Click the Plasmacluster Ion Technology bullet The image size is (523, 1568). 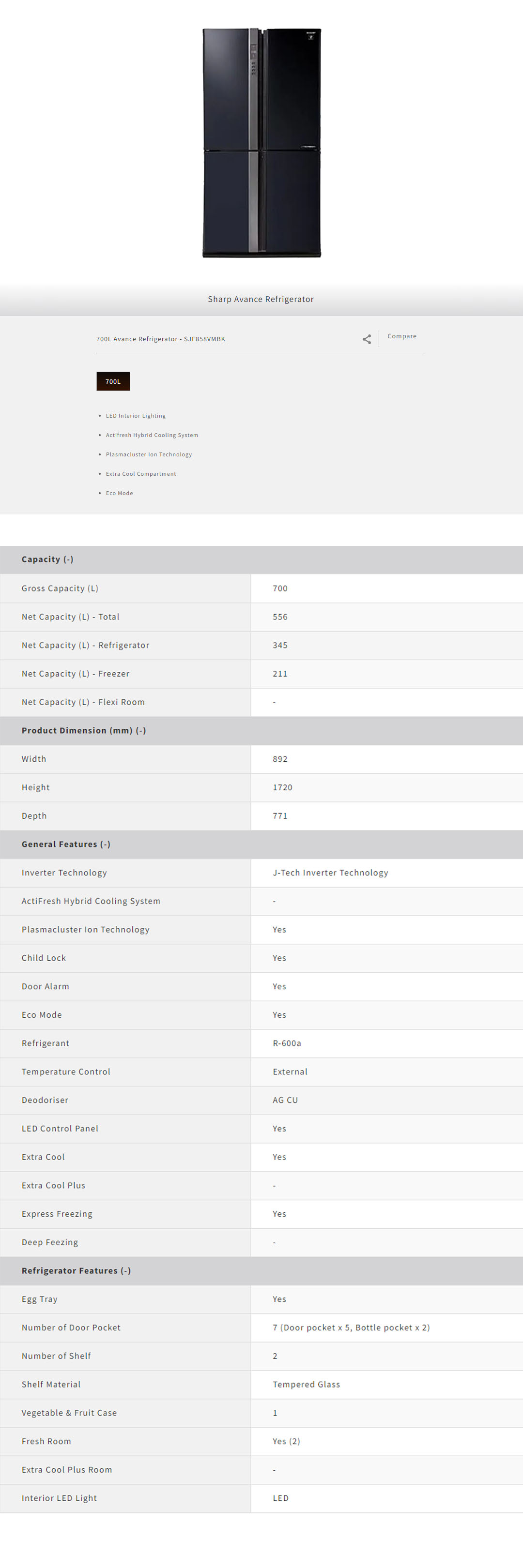(x=149, y=455)
